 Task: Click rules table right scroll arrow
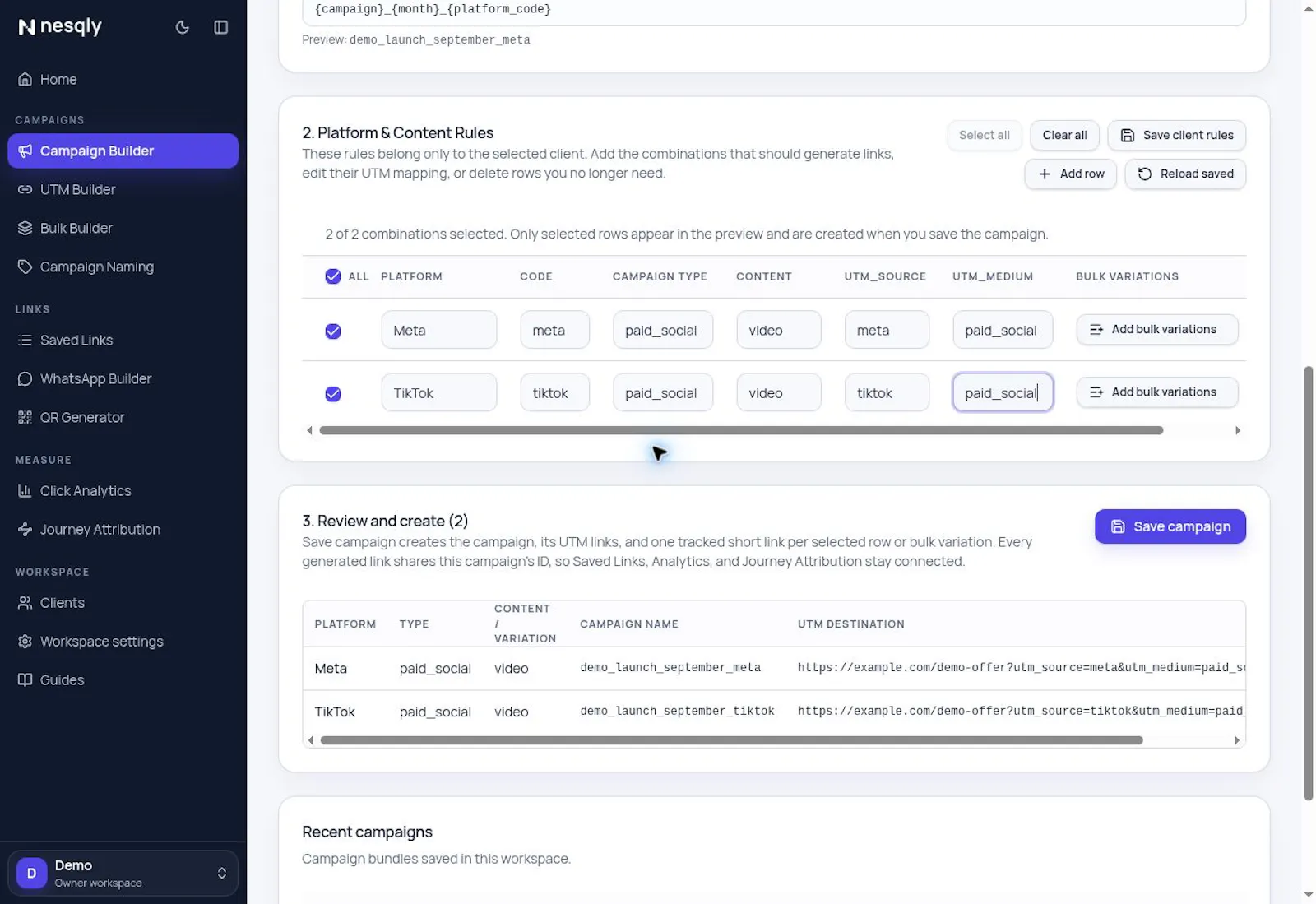[x=1238, y=430]
